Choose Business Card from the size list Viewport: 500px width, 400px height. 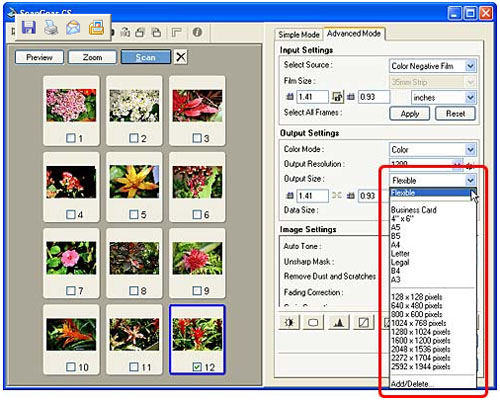[x=414, y=210]
